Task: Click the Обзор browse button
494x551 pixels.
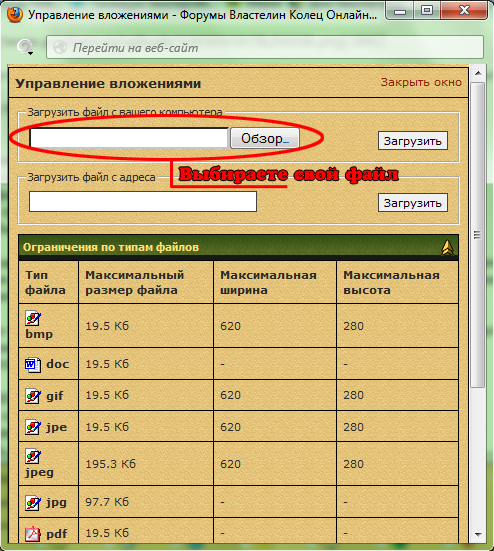Action: click(265, 138)
